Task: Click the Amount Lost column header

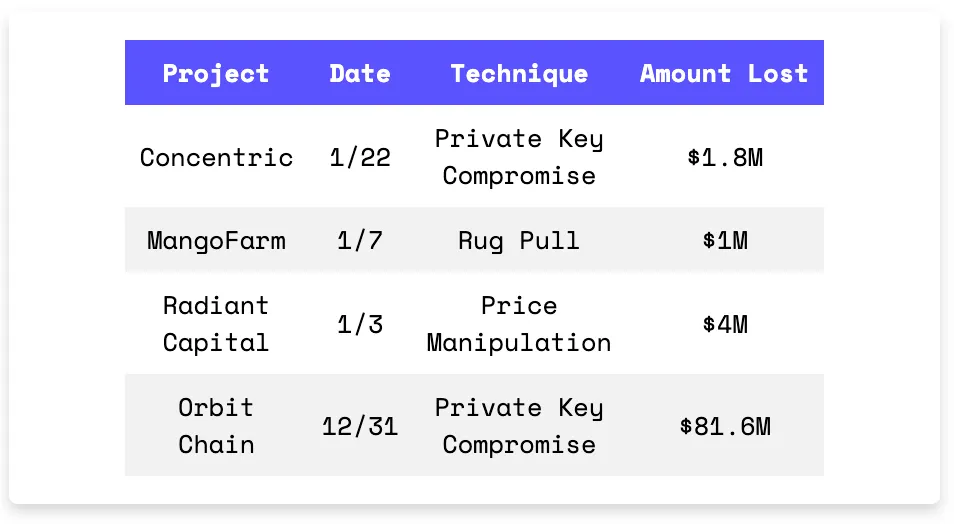Action: point(724,74)
